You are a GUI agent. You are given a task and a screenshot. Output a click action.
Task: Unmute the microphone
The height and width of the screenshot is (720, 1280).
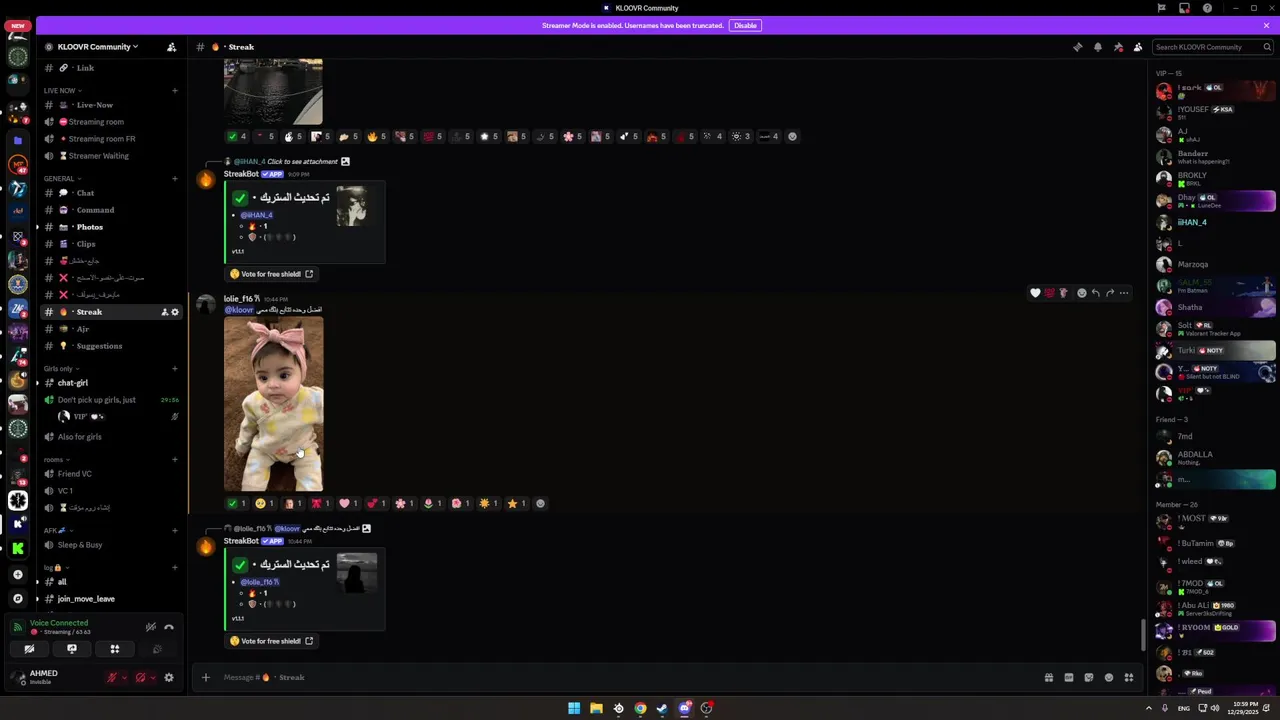click(x=112, y=677)
